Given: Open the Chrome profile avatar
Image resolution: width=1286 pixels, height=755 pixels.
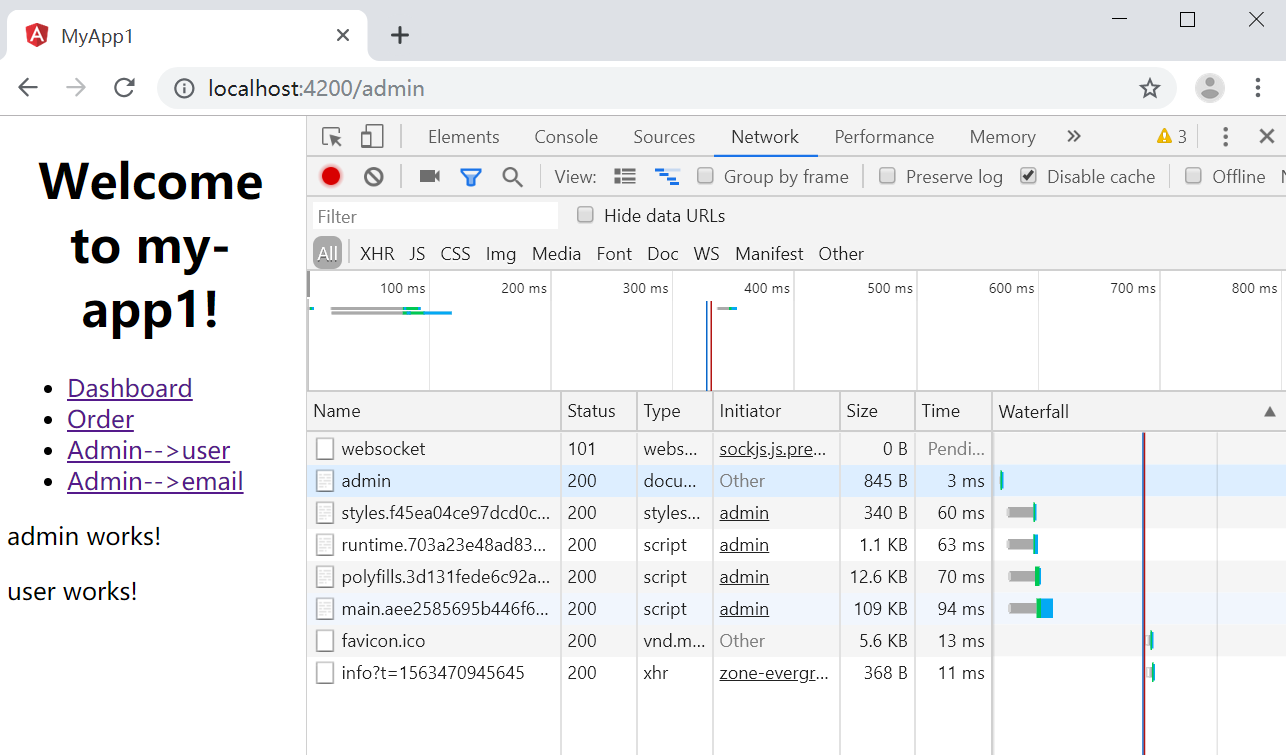Looking at the screenshot, I should tap(1210, 88).
